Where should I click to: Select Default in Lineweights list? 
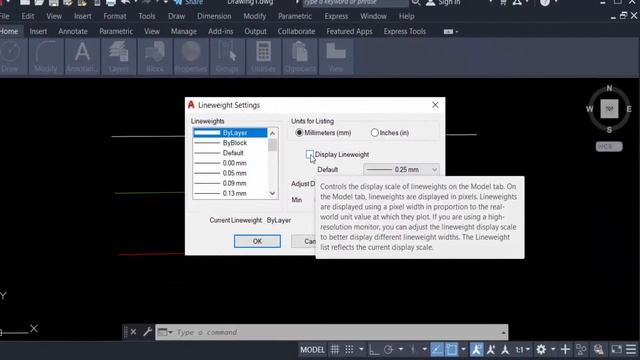tap(230, 153)
